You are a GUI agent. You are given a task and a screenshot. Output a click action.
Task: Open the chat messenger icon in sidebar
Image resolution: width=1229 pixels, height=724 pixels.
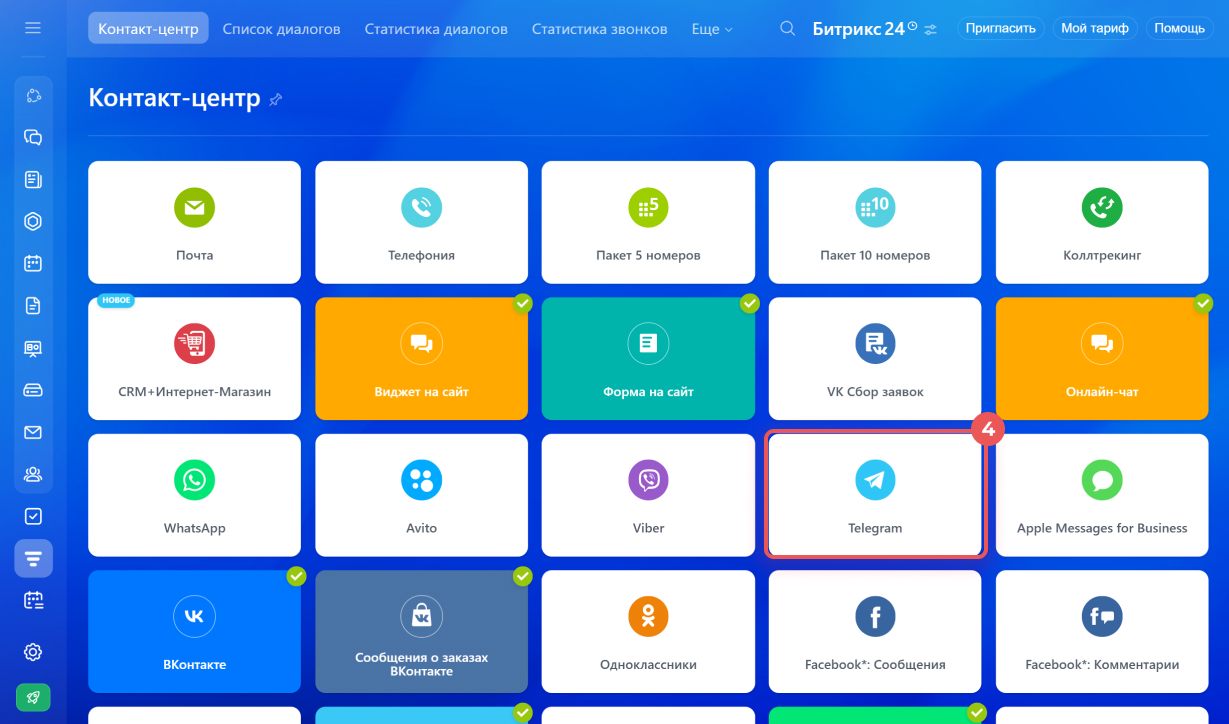[x=33, y=138]
